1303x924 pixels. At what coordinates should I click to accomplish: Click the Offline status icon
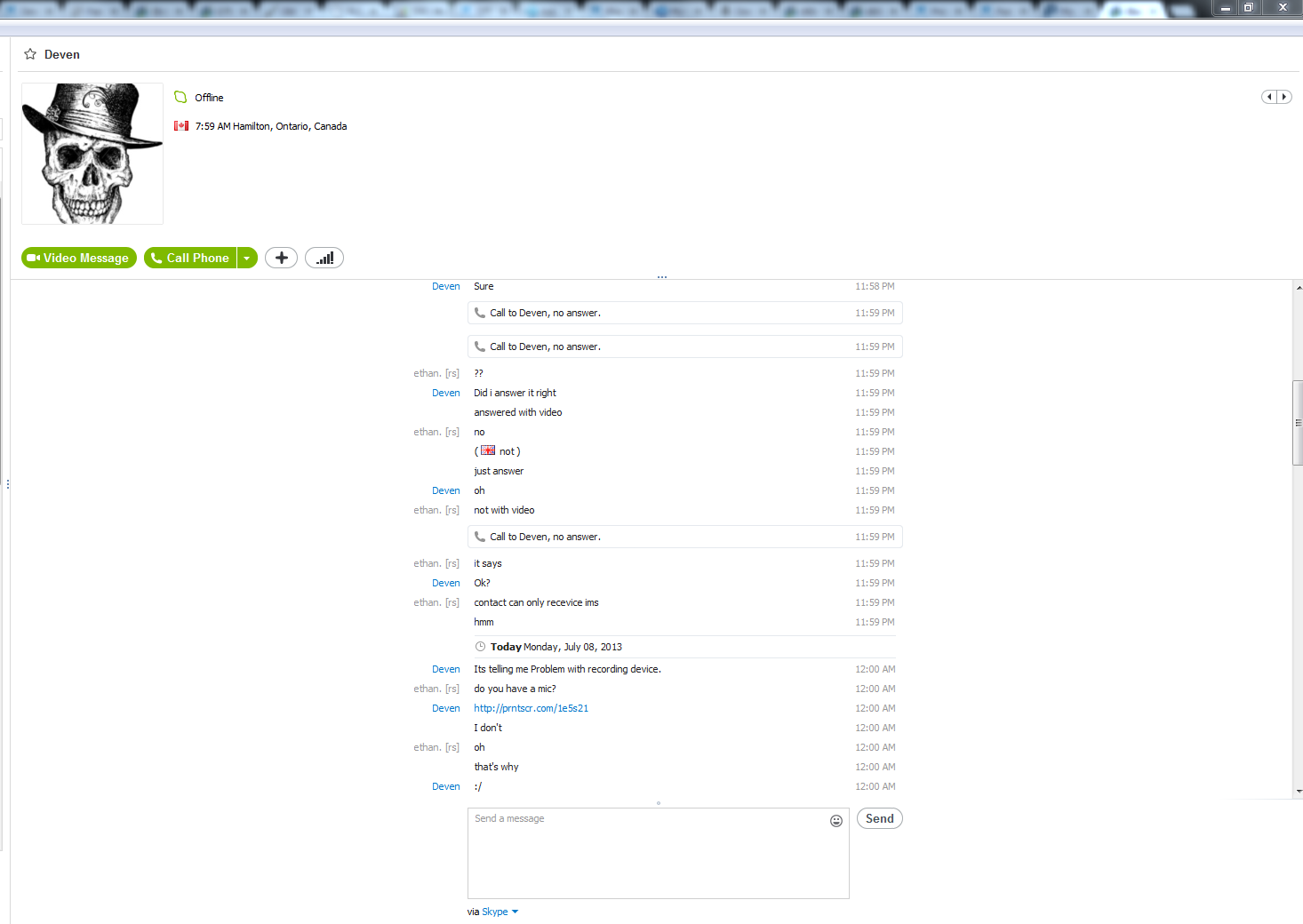click(x=180, y=97)
